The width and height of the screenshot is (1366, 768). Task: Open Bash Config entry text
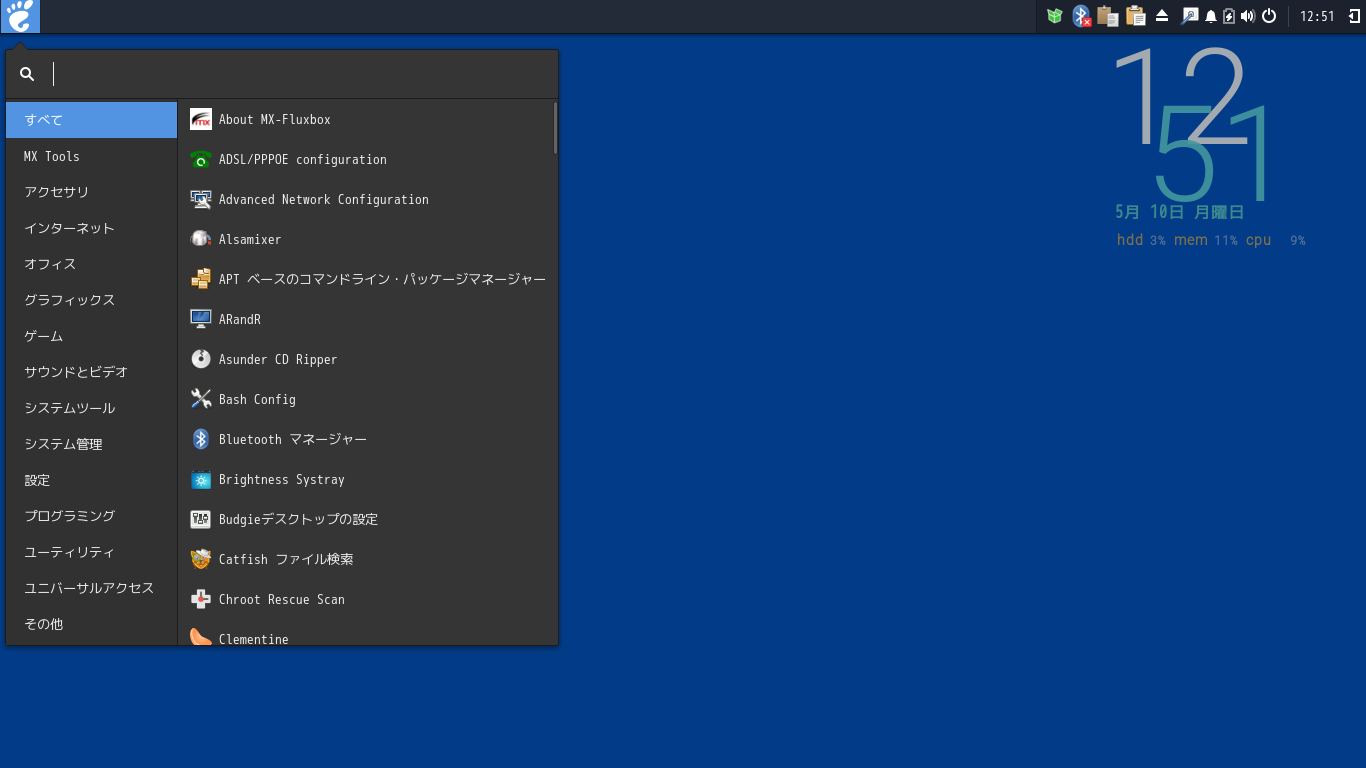point(257,399)
